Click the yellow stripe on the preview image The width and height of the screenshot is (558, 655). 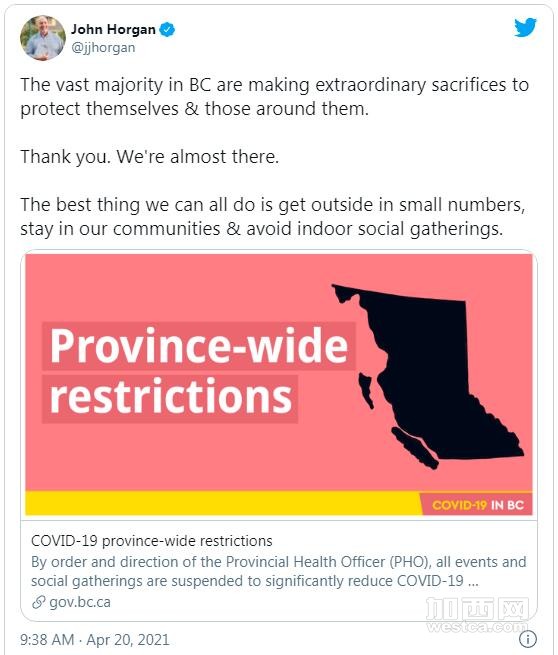(223, 503)
